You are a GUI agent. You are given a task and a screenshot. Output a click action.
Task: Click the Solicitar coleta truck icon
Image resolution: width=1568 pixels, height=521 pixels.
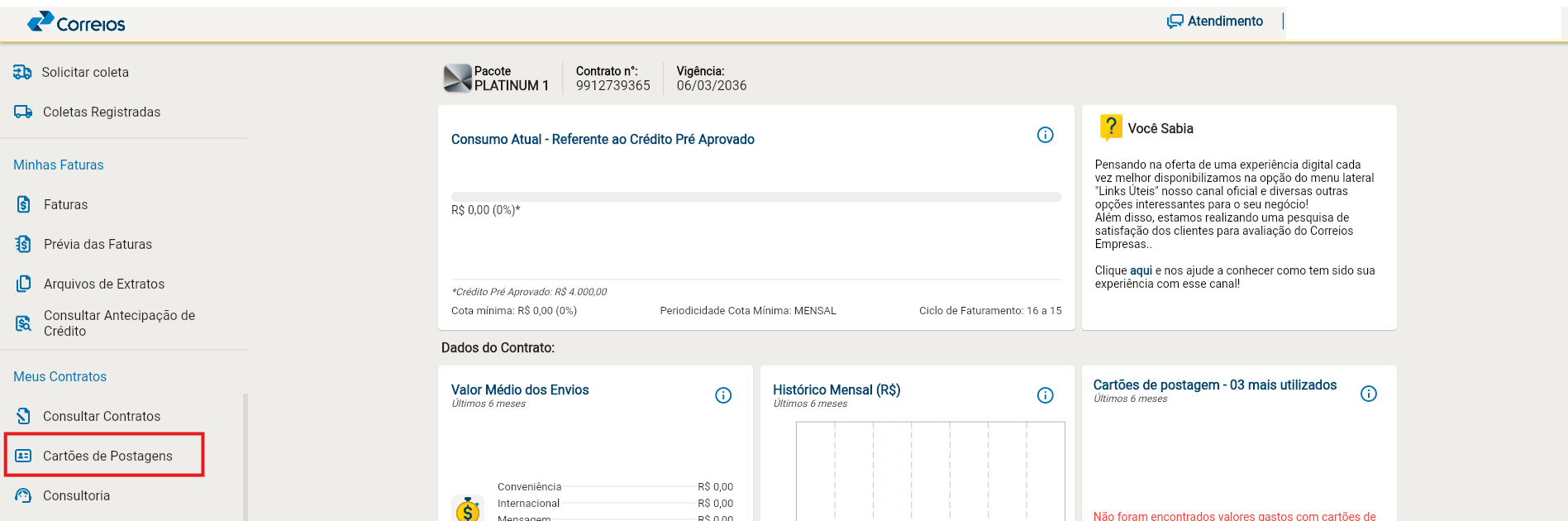[22, 73]
